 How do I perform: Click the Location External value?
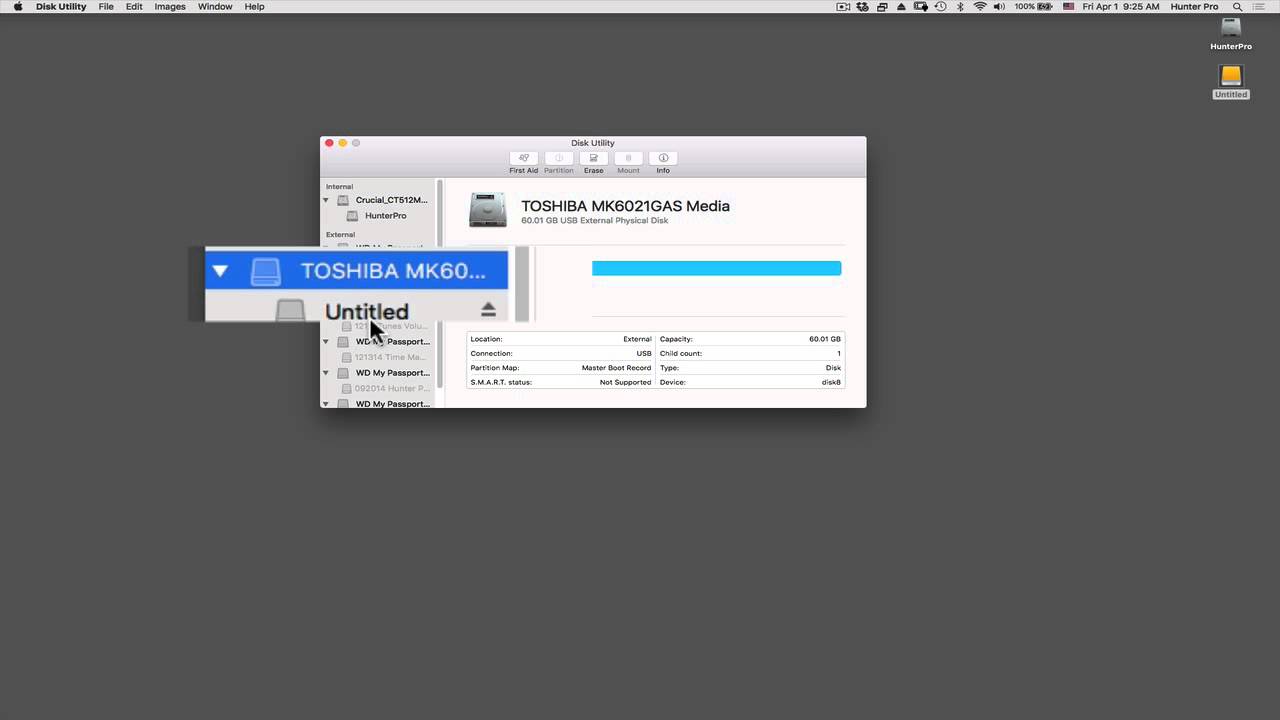pyautogui.click(x=637, y=339)
